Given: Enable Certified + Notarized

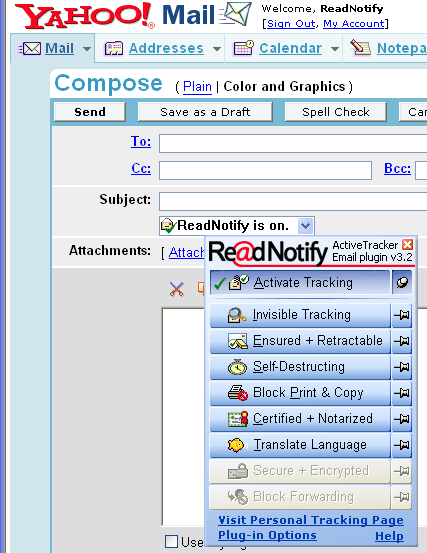Looking at the screenshot, I should pyautogui.click(x=300, y=419).
